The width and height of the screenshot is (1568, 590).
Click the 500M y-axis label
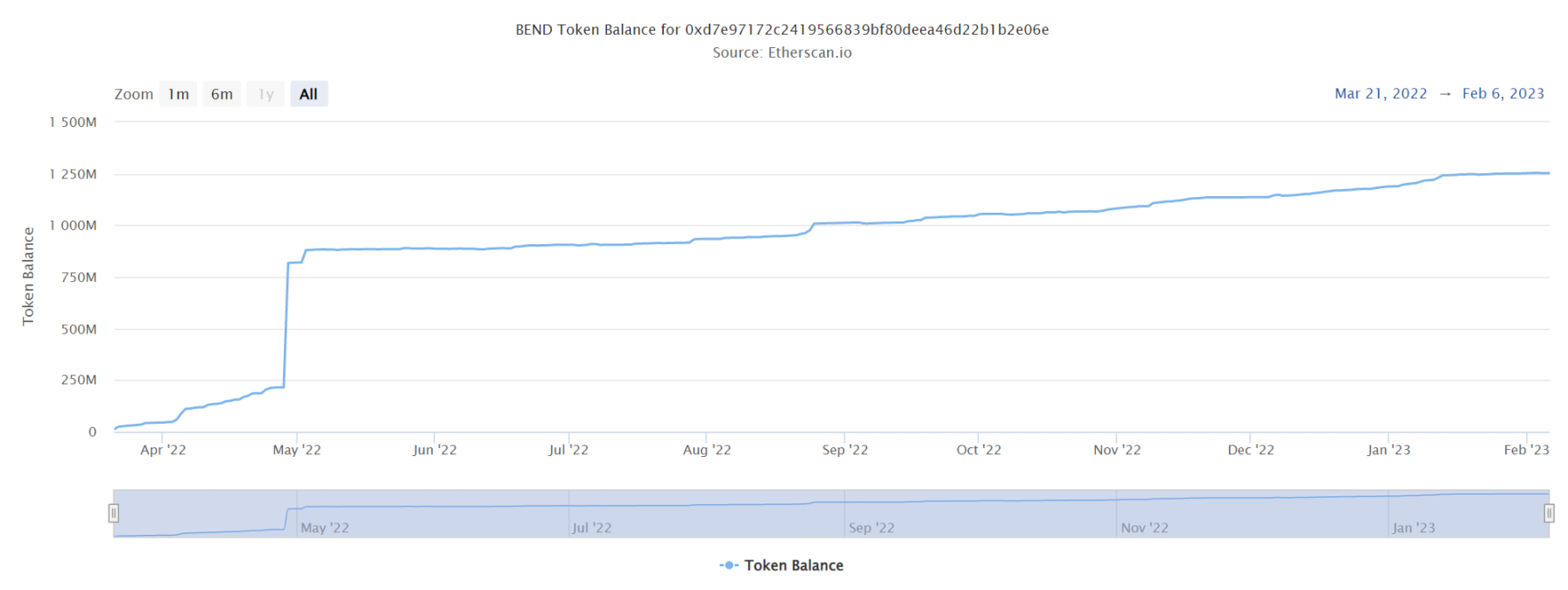[x=79, y=329]
